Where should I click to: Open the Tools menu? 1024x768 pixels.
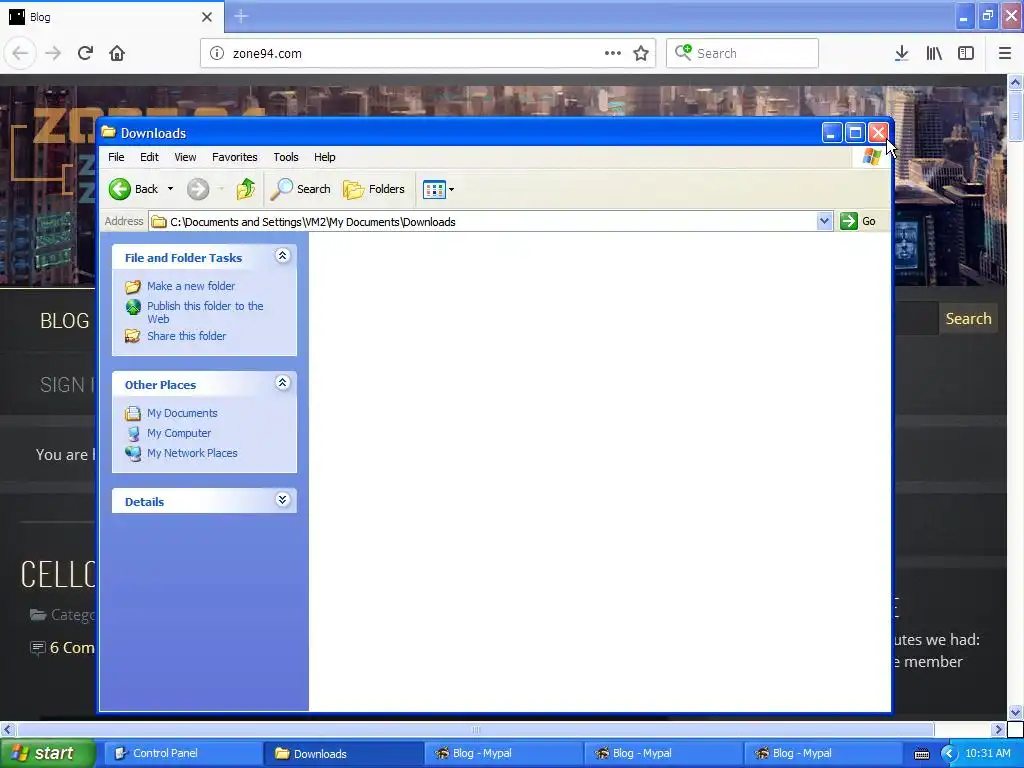285,157
